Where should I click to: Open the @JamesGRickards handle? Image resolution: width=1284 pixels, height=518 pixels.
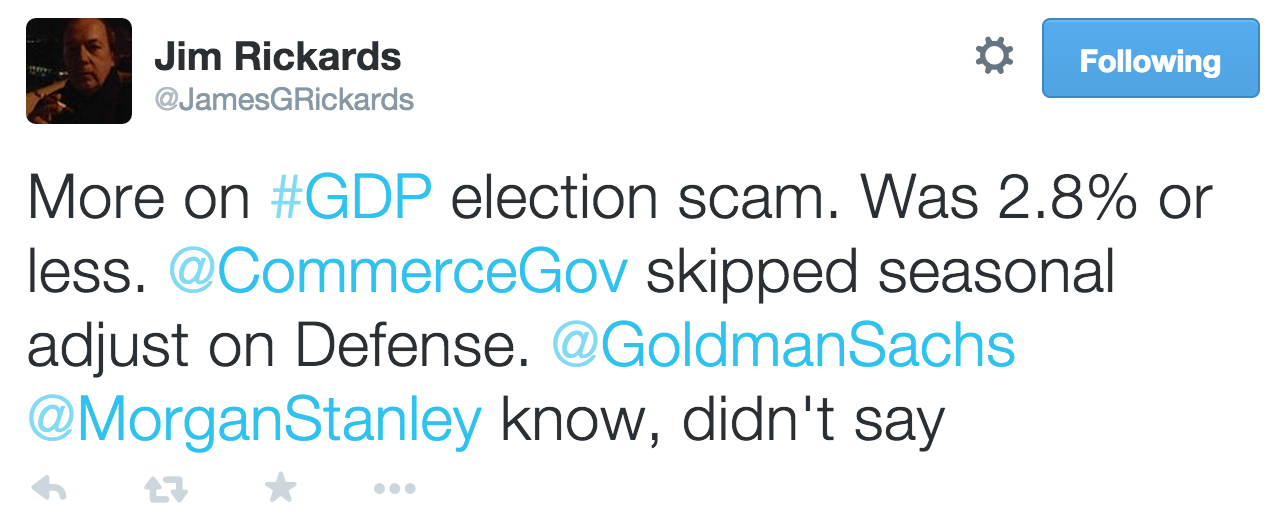[283, 99]
